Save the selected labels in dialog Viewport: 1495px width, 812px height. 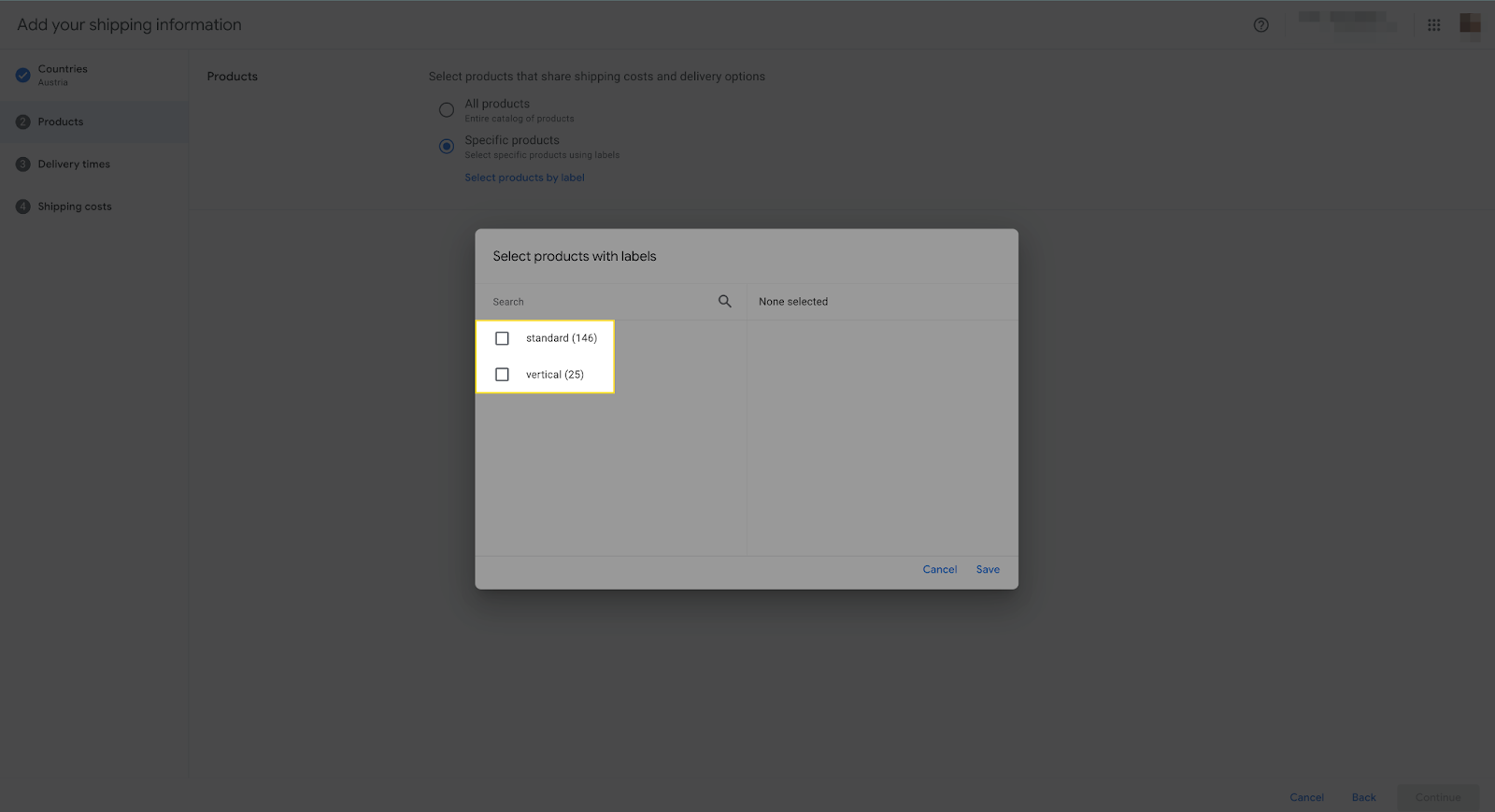coord(988,569)
